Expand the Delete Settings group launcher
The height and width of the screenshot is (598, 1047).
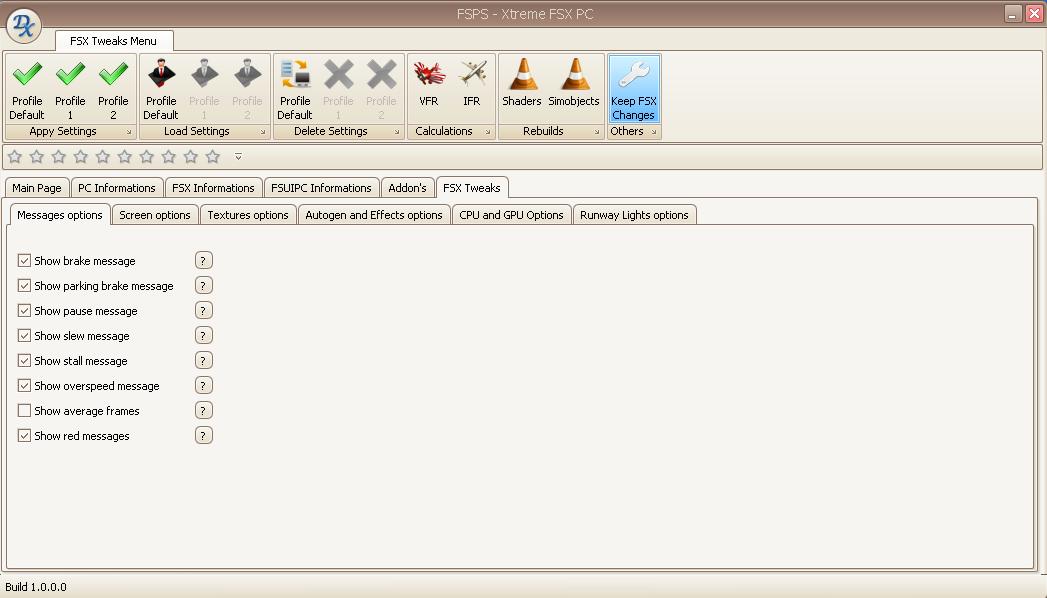(397, 132)
